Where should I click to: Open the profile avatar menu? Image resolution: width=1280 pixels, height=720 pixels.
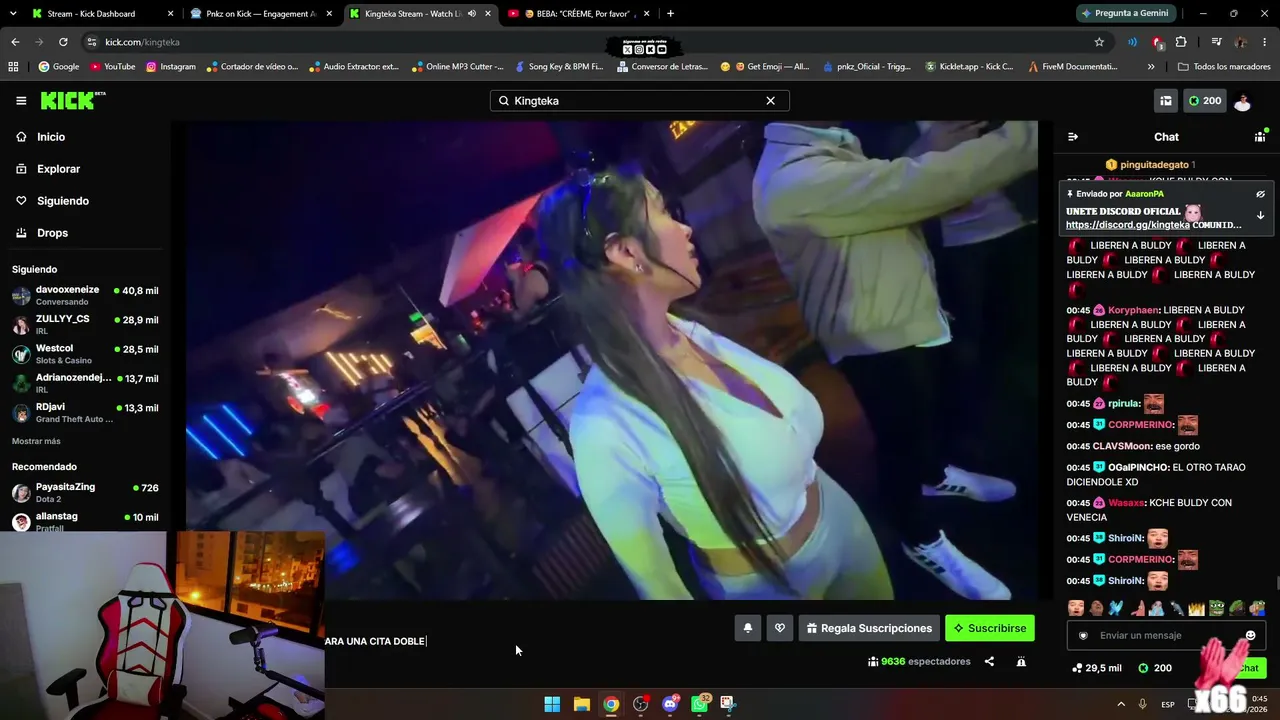coord(1243,101)
